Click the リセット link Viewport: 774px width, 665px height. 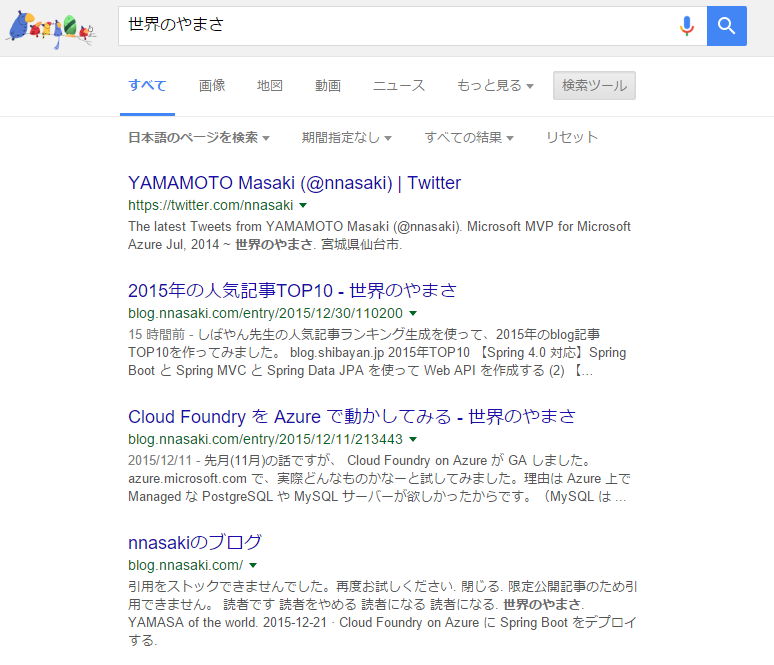[x=572, y=137]
